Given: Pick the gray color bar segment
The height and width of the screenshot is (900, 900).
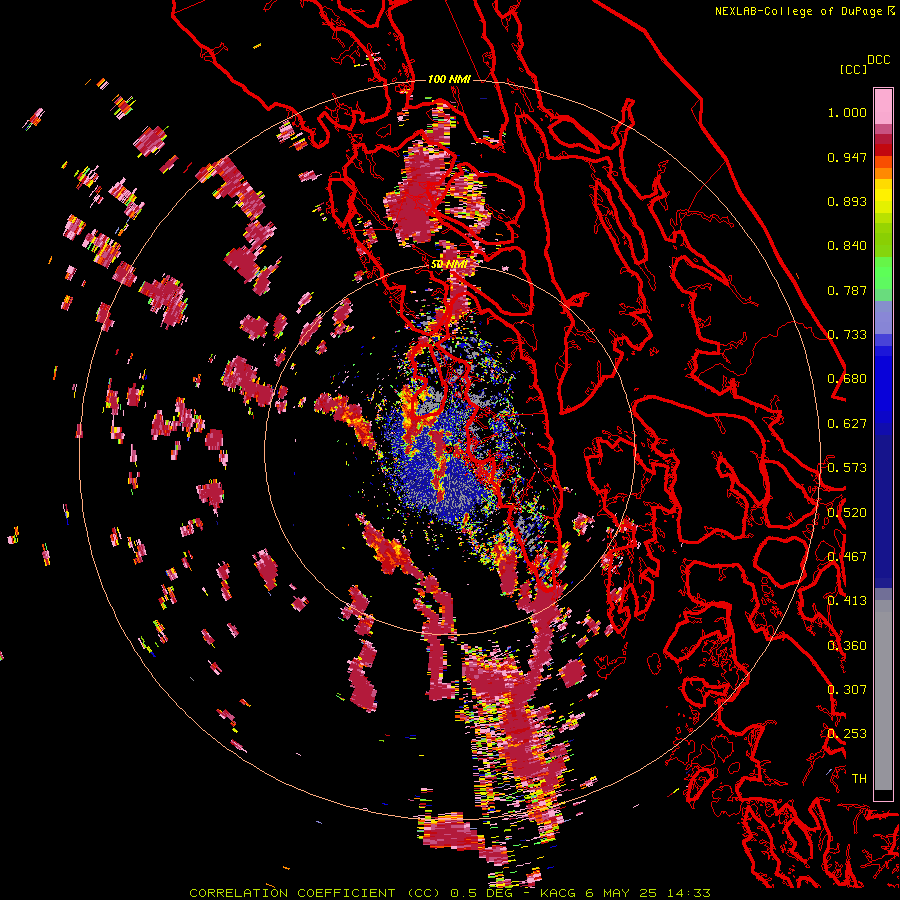Looking at the screenshot, I should coord(883,695).
